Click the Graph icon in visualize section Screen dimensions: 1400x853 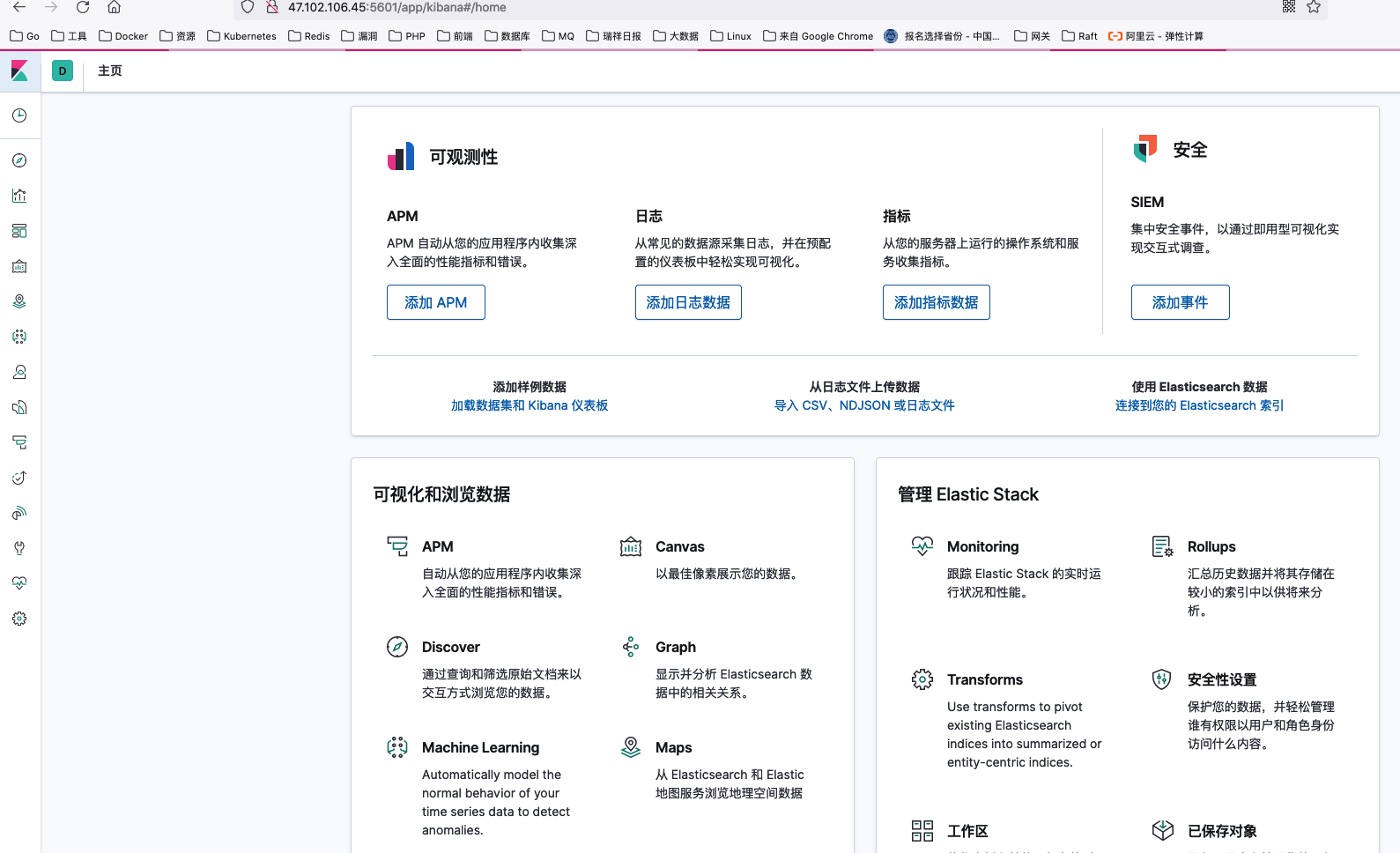tap(631, 647)
